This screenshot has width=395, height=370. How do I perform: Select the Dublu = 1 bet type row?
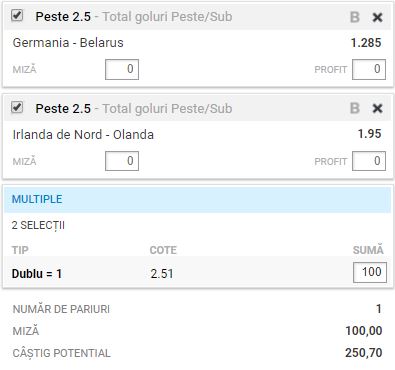click(x=197, y=273)
